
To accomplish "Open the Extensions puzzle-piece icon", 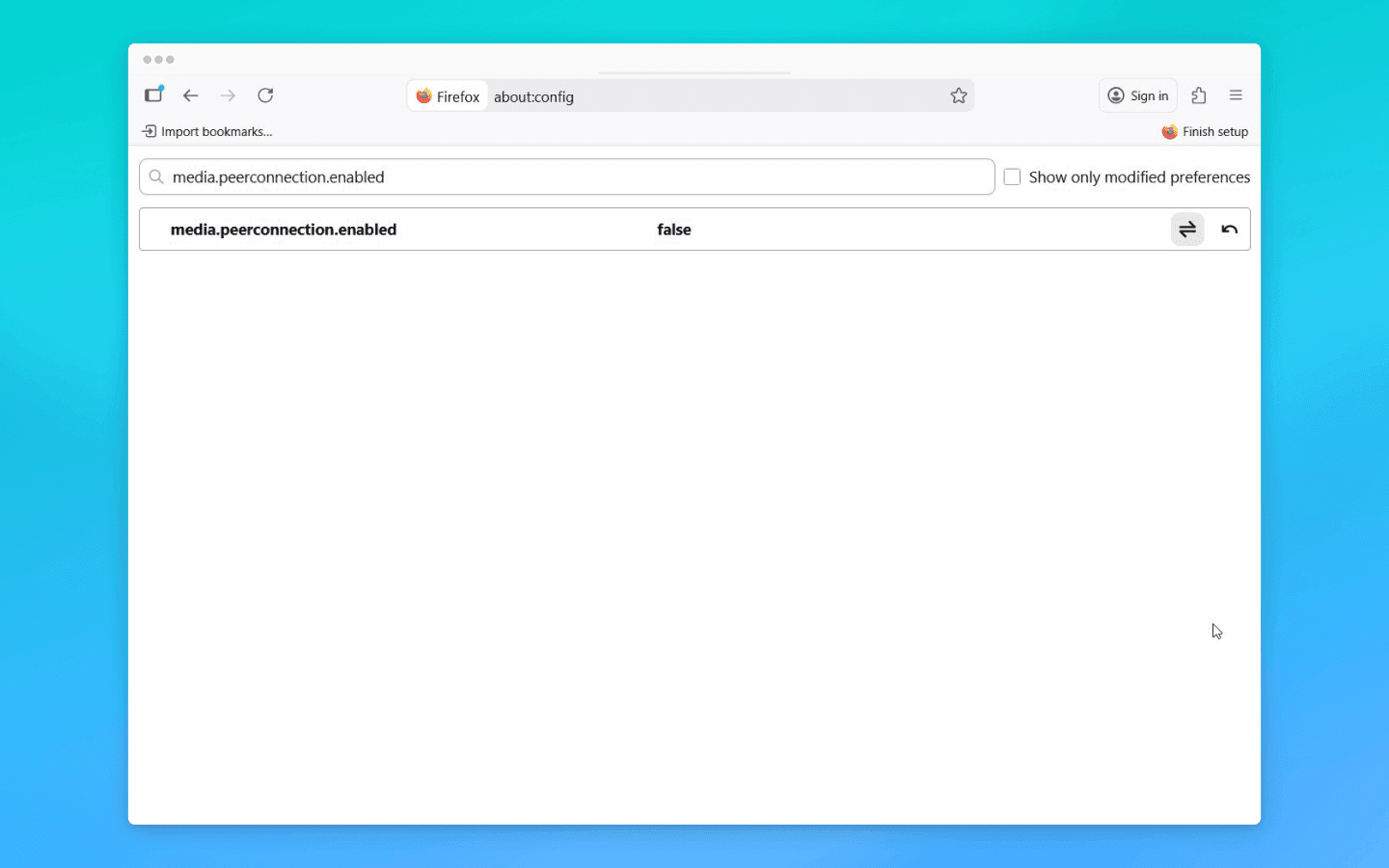I will [x=1199, y=95].
